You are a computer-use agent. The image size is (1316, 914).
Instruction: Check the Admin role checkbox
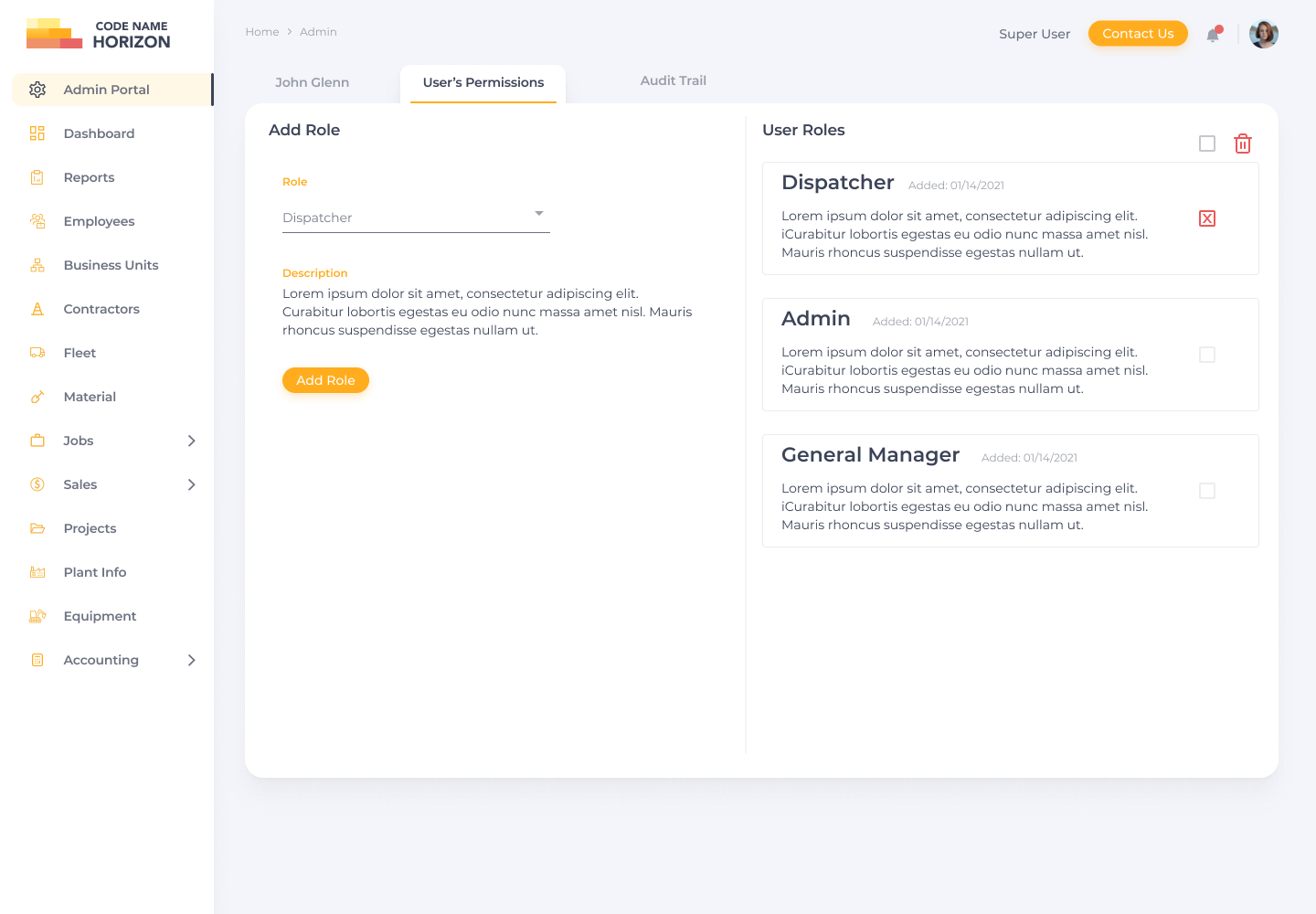click(1206, 355)
